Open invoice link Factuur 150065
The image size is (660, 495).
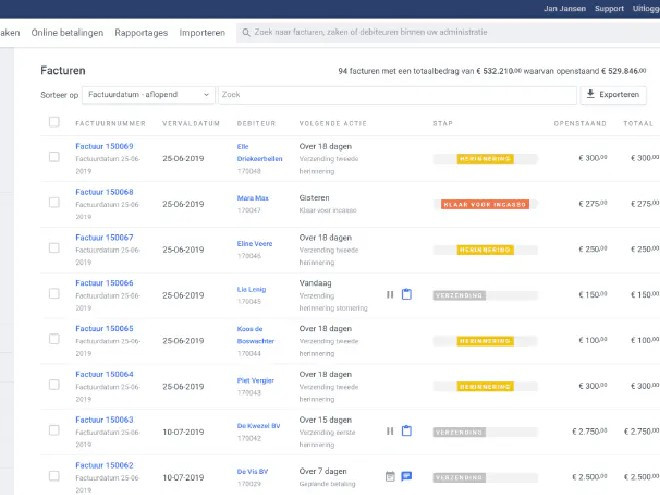click(x=104, y=328)
